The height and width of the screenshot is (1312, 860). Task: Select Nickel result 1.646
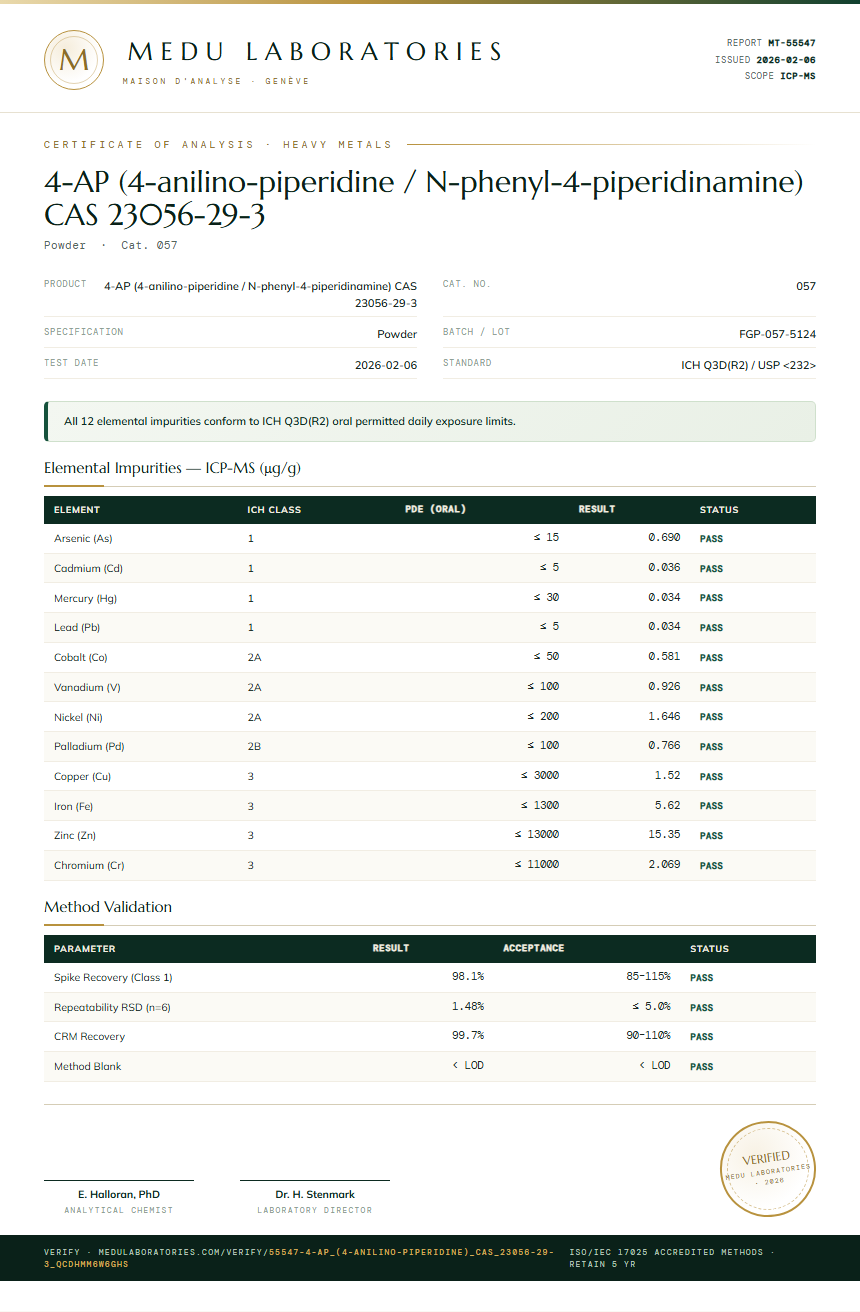pyautogui.click(x=664, y=716)
